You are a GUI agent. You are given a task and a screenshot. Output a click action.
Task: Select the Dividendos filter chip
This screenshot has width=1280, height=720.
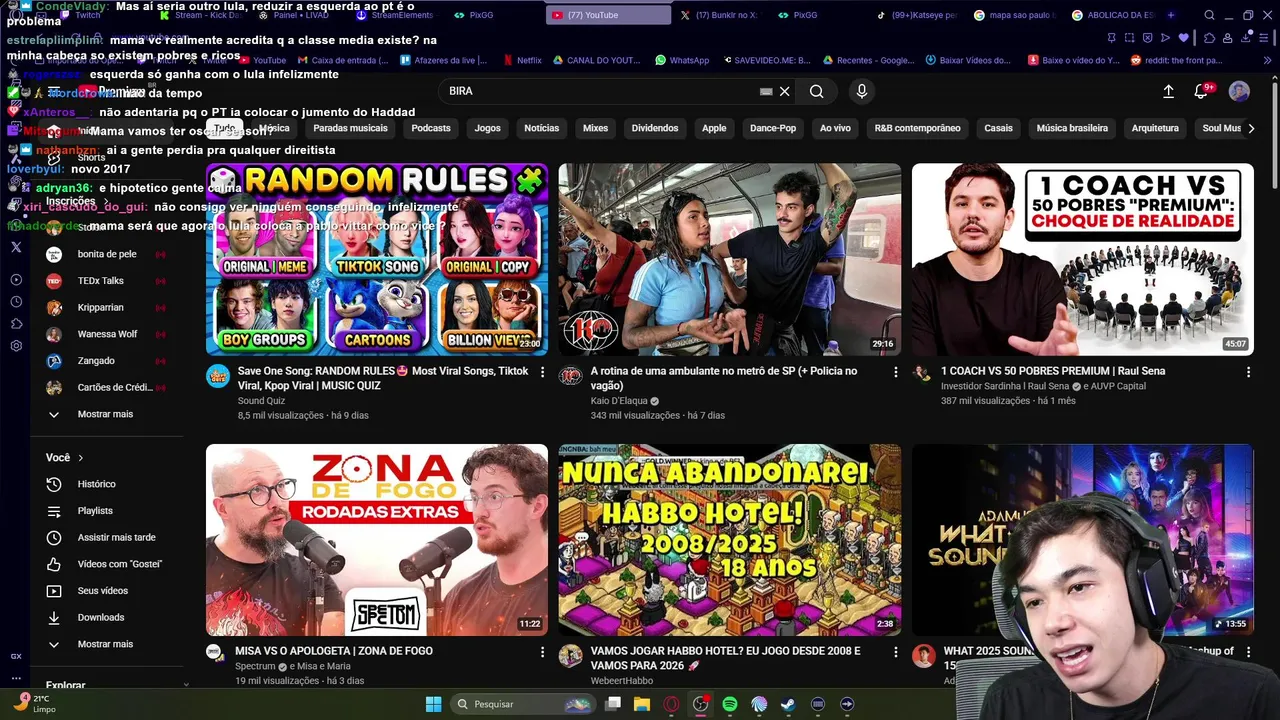click(x=655, y=128)
